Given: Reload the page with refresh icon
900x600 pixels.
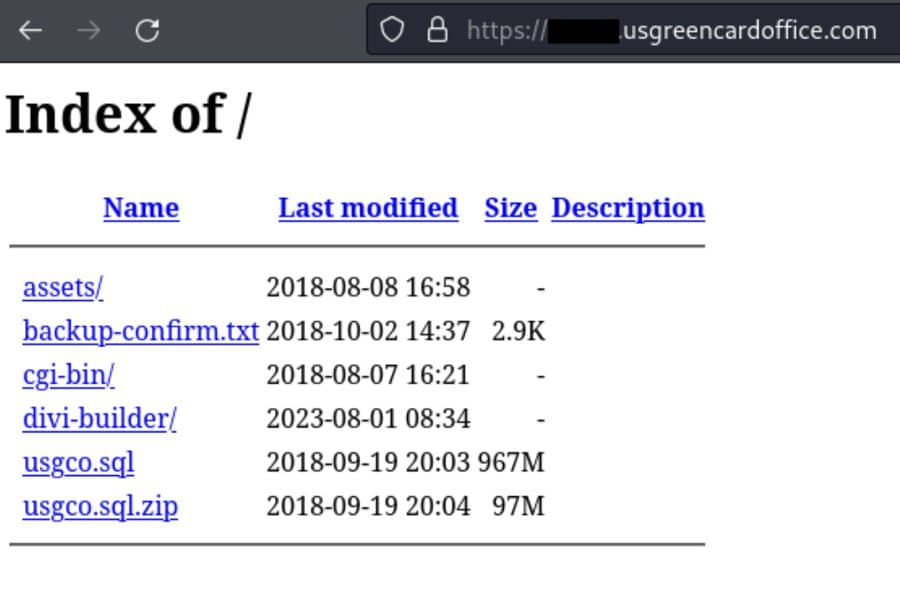Looking at the screenshot, I should click(x=148, y=30).
